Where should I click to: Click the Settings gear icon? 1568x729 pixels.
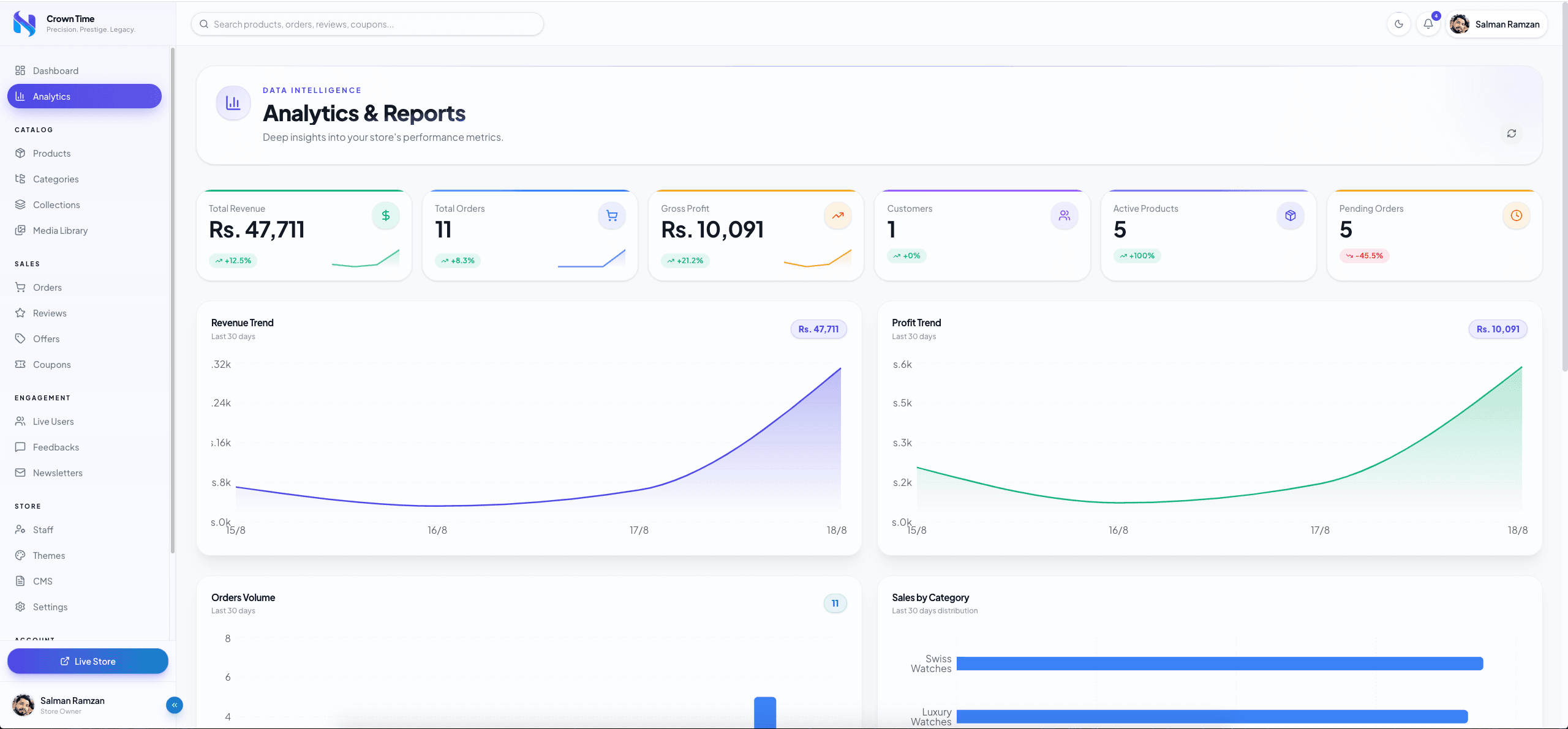[20, 607]
